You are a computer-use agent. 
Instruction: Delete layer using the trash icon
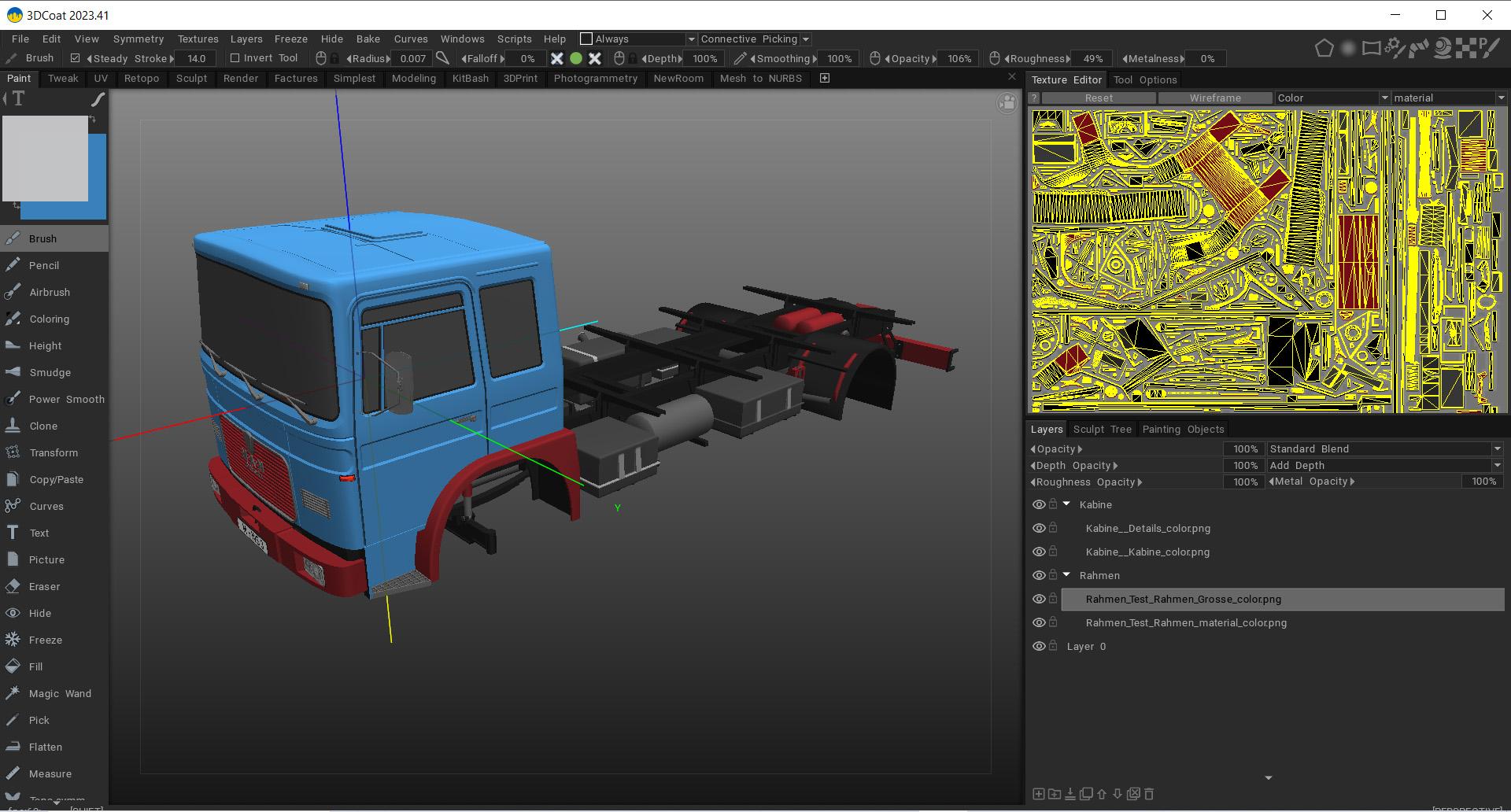click(x=1149, y=794)
